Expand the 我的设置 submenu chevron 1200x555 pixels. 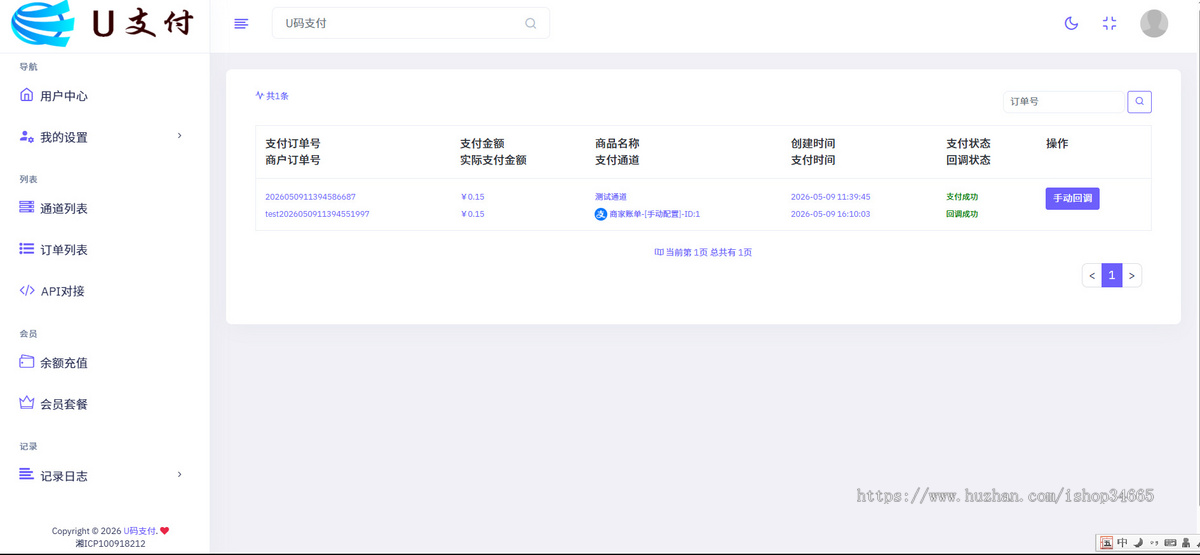179,135
